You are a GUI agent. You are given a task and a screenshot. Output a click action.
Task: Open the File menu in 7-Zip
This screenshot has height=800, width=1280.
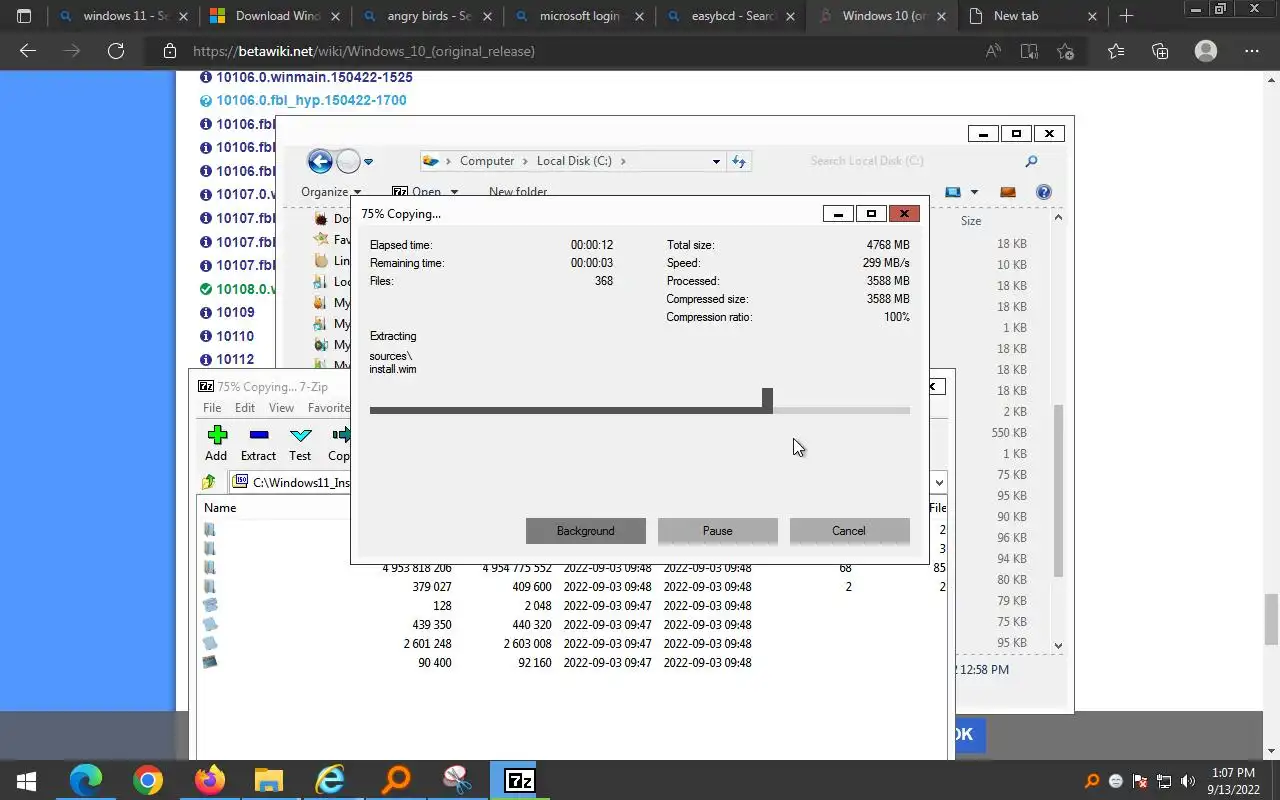[x=212, y=408]
